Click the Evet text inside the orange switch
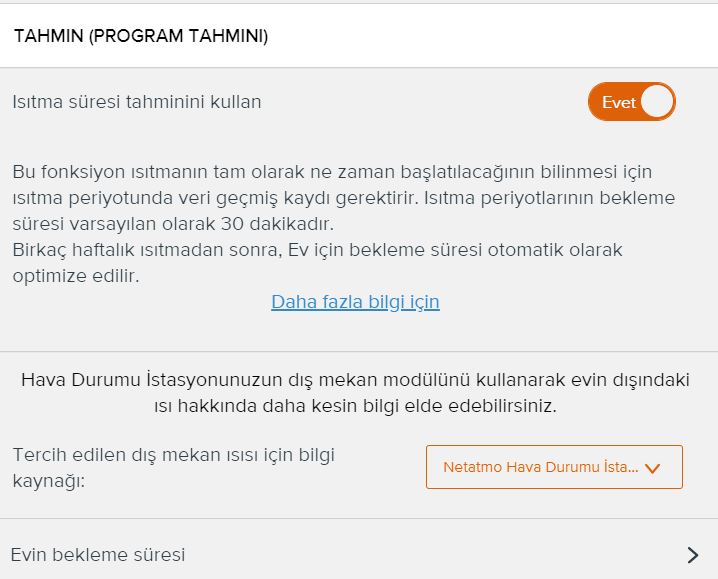The width and height of the screenshot is (718, 579). pyautogui.click(x=619, y=102)
